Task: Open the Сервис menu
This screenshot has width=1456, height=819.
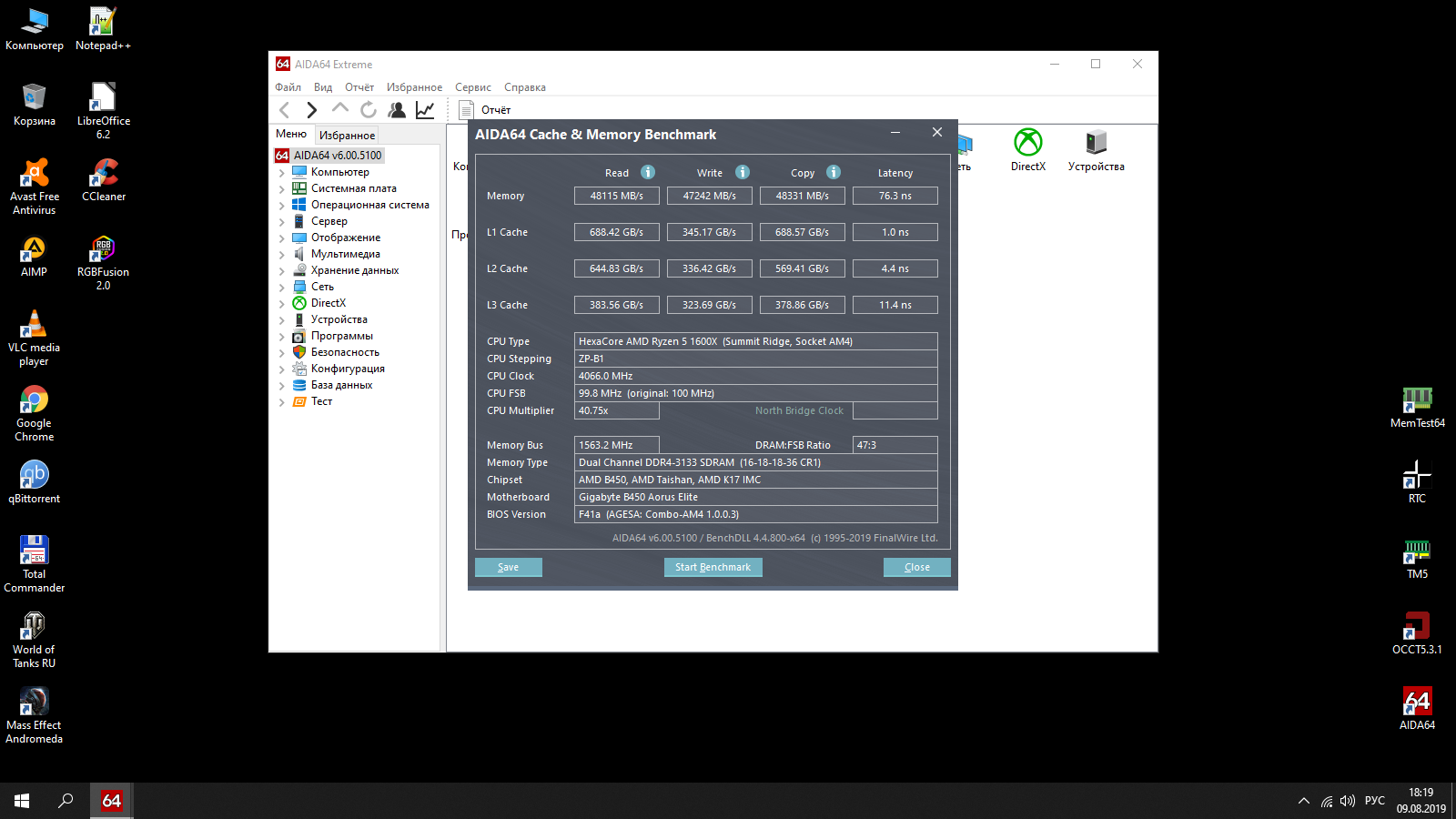Action: 473,87
